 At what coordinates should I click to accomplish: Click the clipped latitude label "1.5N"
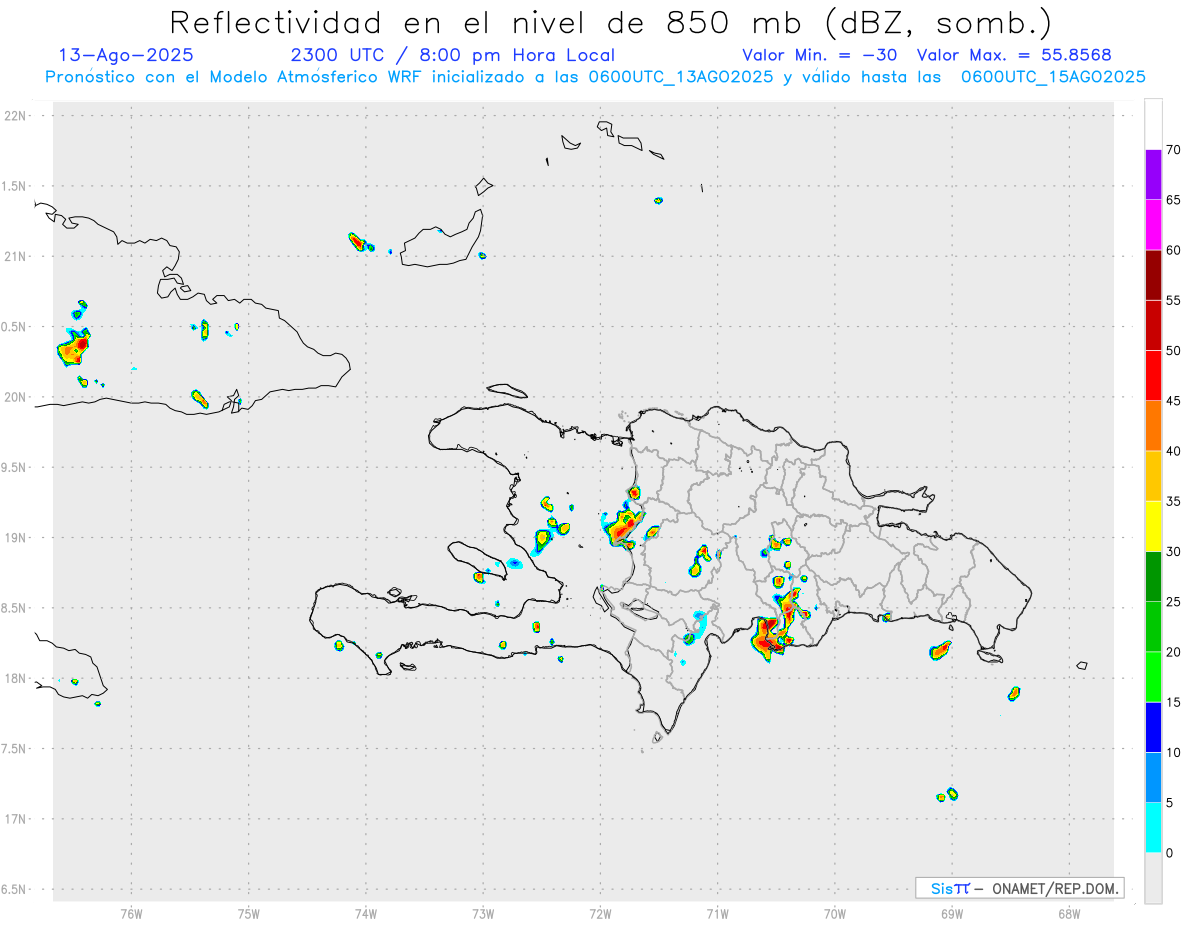(x=15, y=186)
